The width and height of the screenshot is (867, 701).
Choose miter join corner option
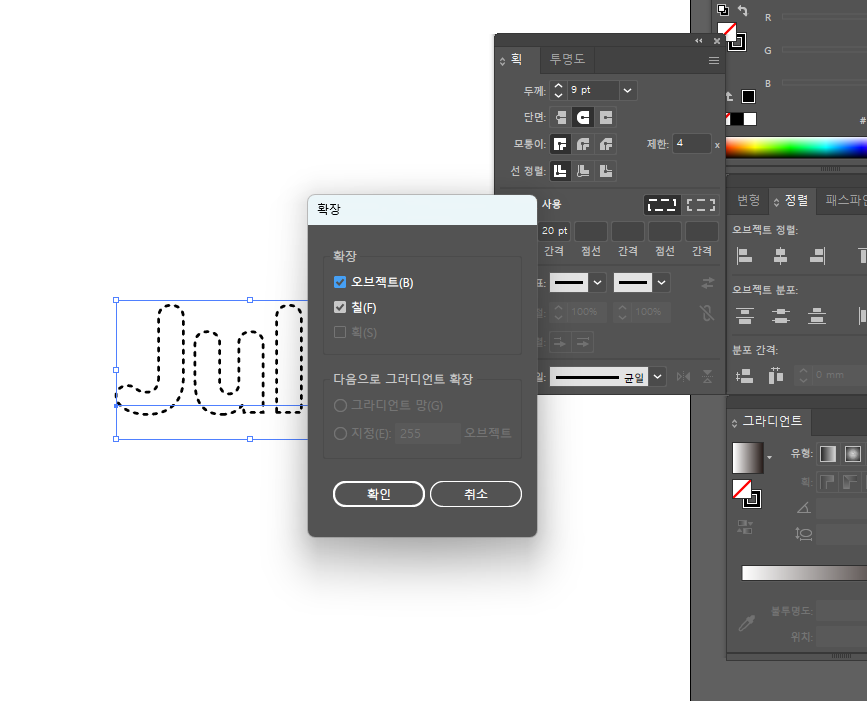561,144
